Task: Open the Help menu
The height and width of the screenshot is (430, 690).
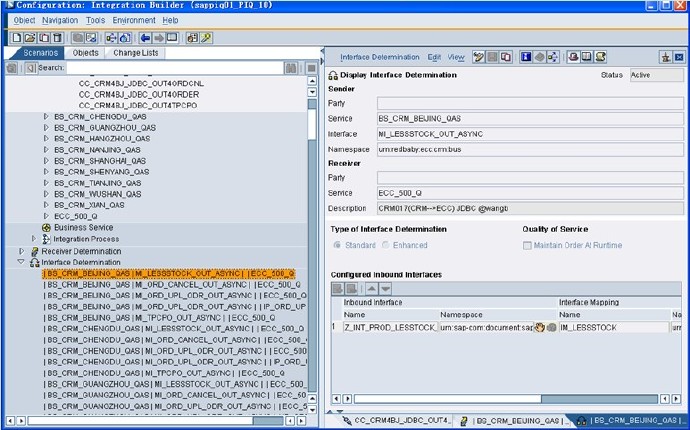Action: (170, 20)
